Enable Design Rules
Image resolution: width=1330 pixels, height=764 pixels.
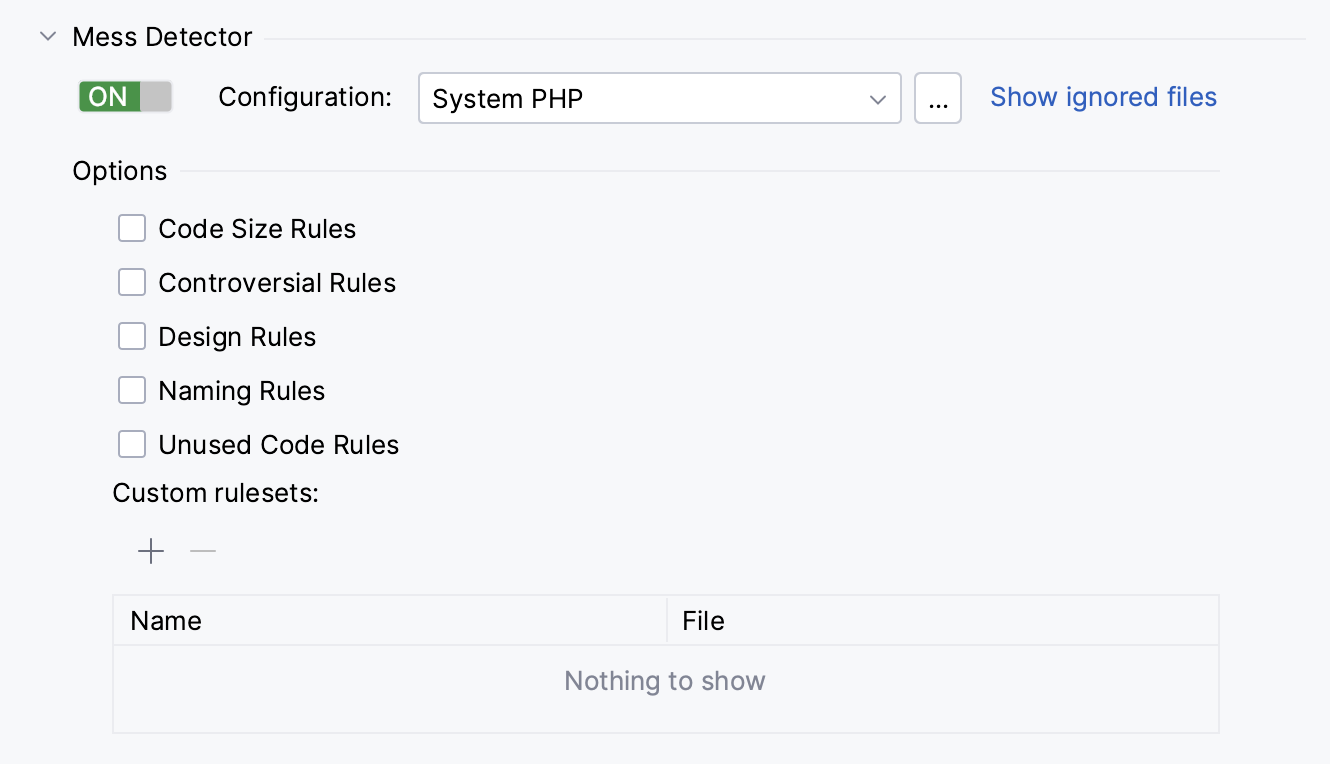click(131, 336)
